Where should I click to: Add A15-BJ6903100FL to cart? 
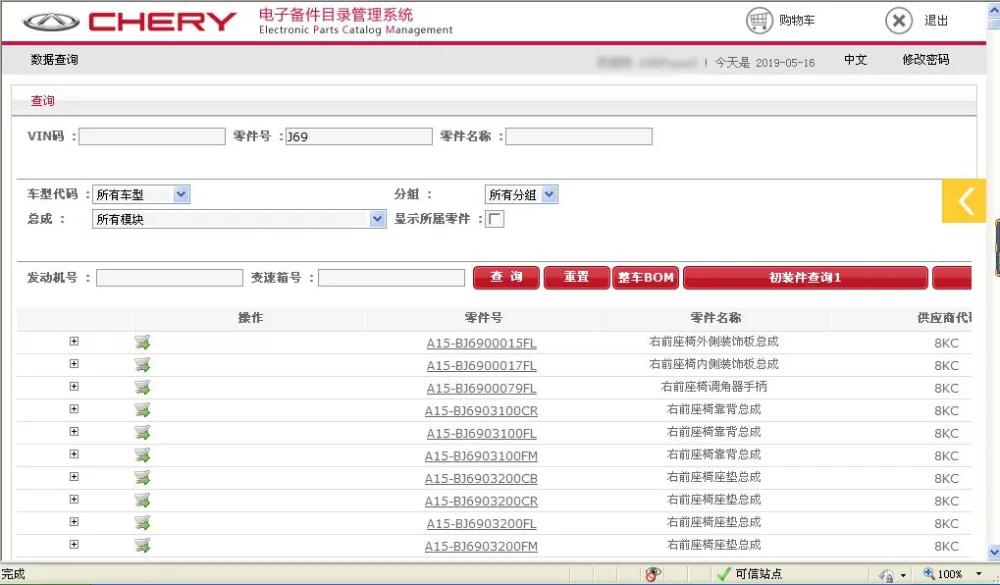point(142,433)
